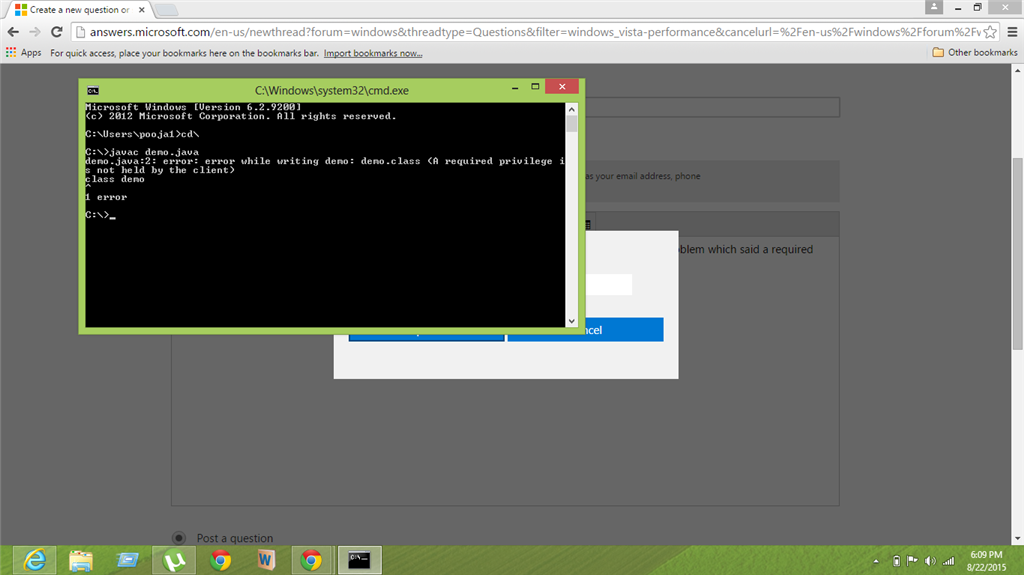Click the page's vertical scrollbar thumb
Viewport: 1024px width, 575px height.
coord(1017,254)
